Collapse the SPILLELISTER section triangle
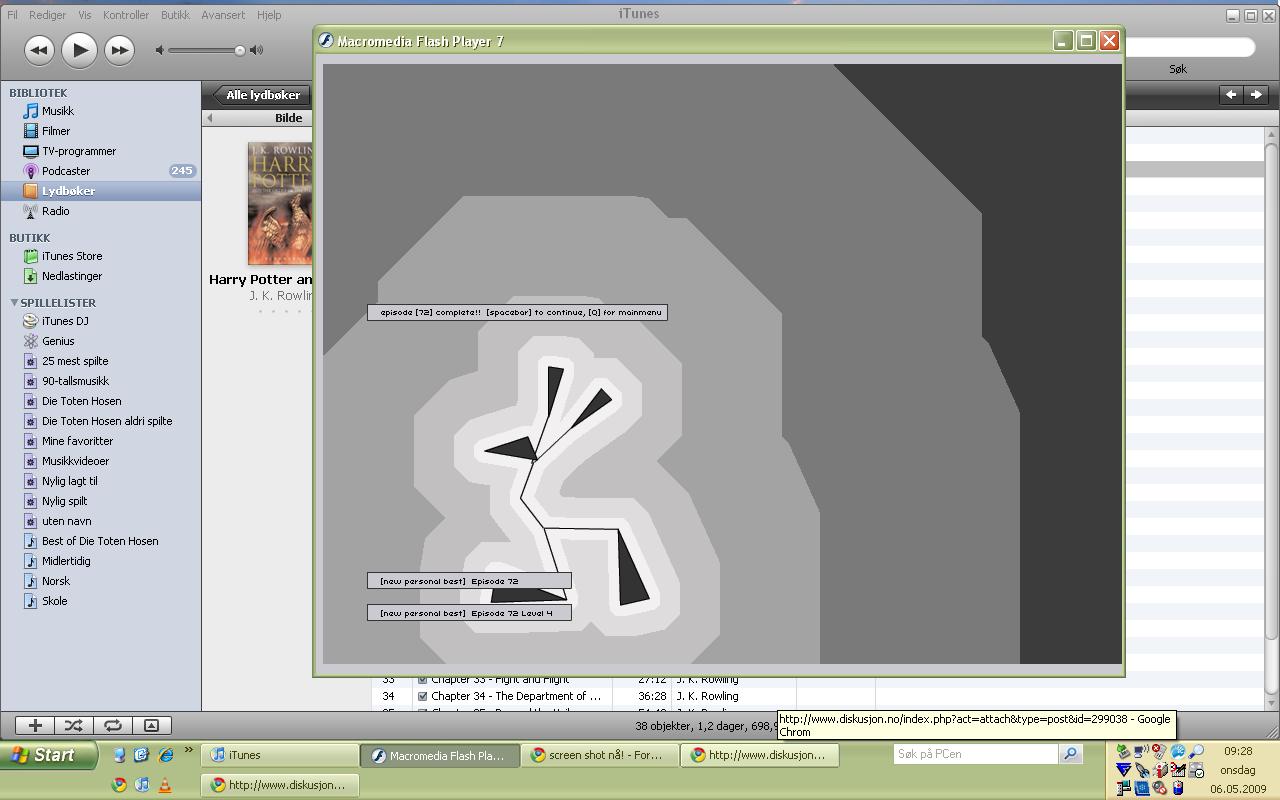The image size is (1280, 800). 14,302
